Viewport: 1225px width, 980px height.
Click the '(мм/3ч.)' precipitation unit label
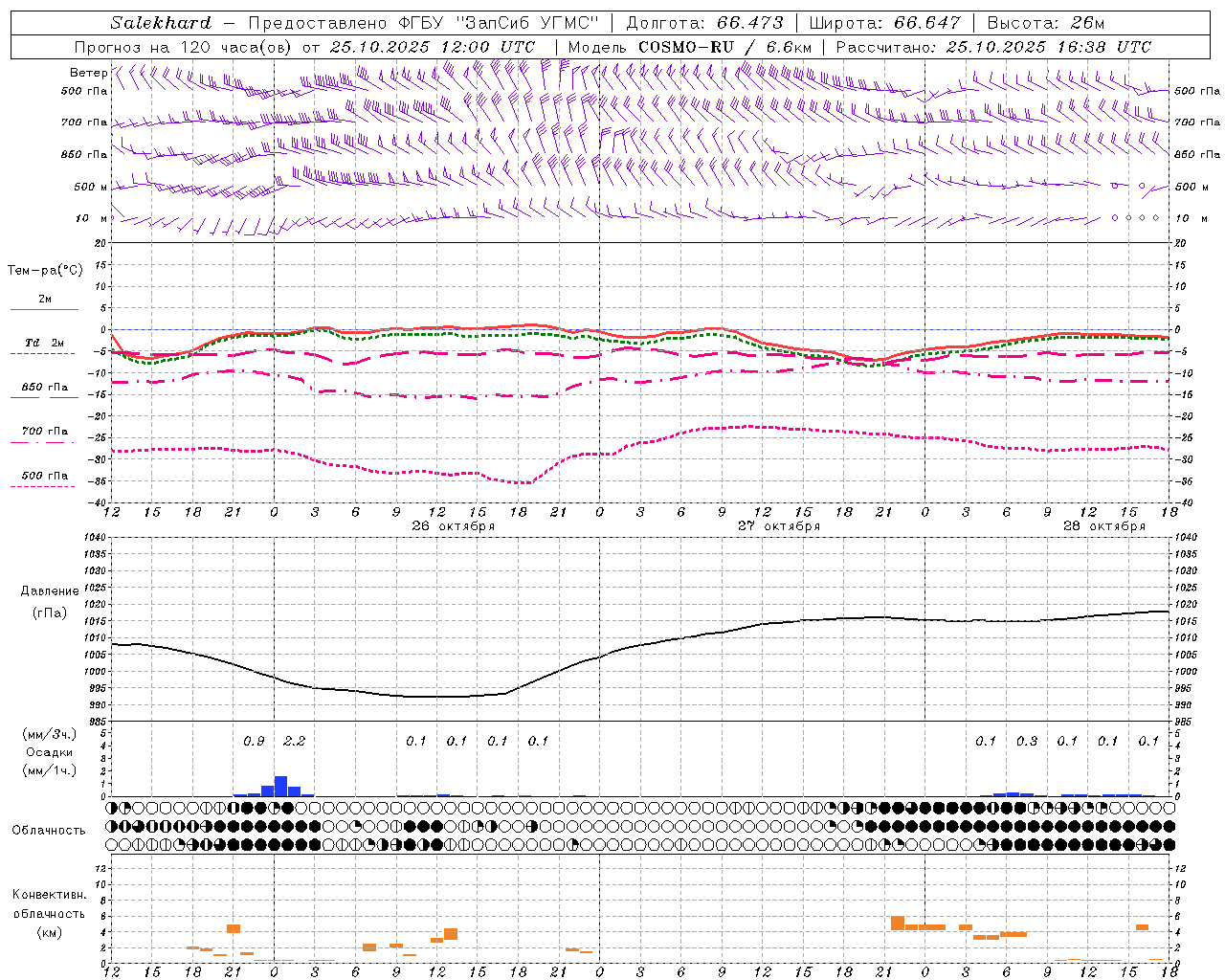tap(50, 734)
